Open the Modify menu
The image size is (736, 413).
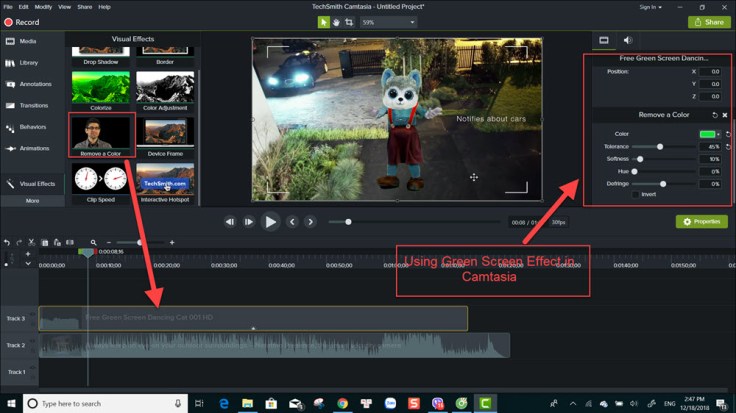pyautogui.click(x=43, y=7)
